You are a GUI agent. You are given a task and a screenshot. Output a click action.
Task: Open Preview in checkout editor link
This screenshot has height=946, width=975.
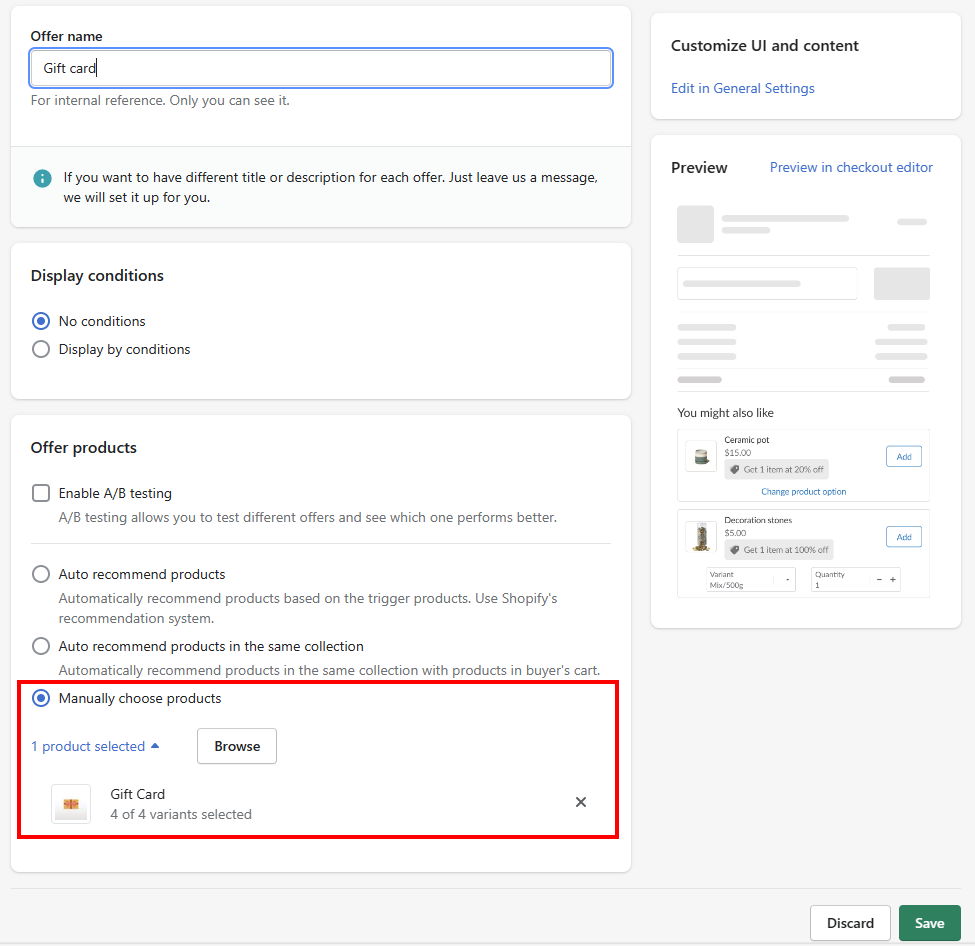851,167
